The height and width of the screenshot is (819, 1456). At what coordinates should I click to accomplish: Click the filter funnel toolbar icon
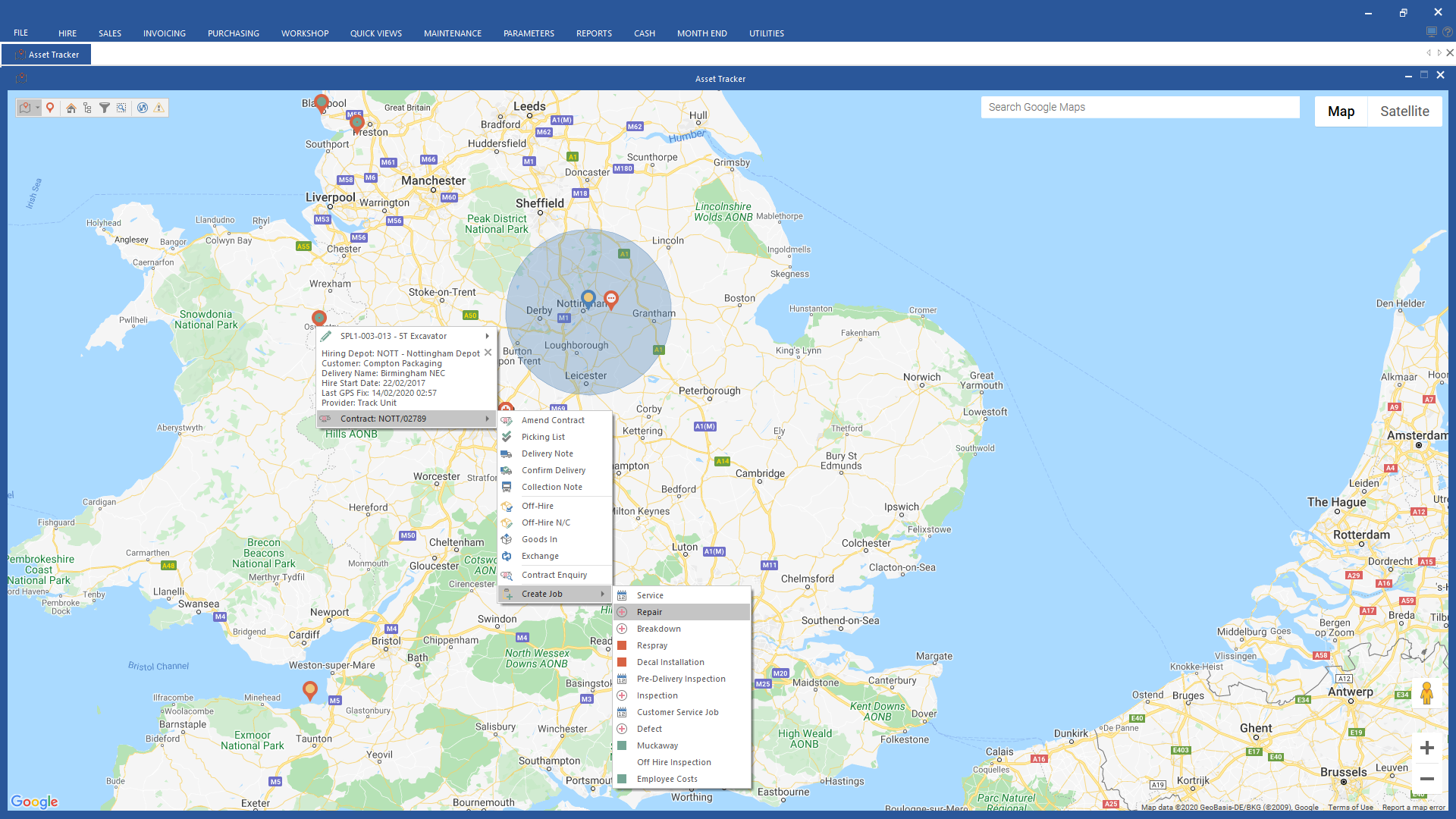(x=105, y=108)
